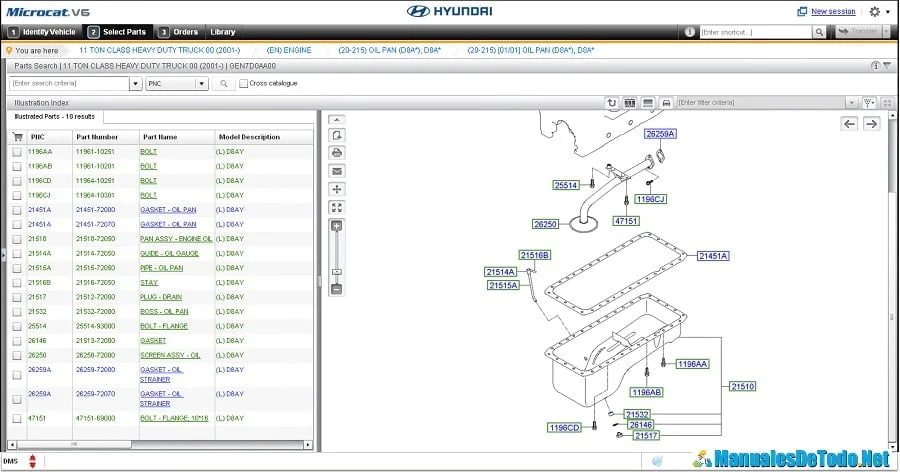This screenshot has height=472, width=900.
Task: Click the DMS status indicator icon
Action: [x=33, y=461]
